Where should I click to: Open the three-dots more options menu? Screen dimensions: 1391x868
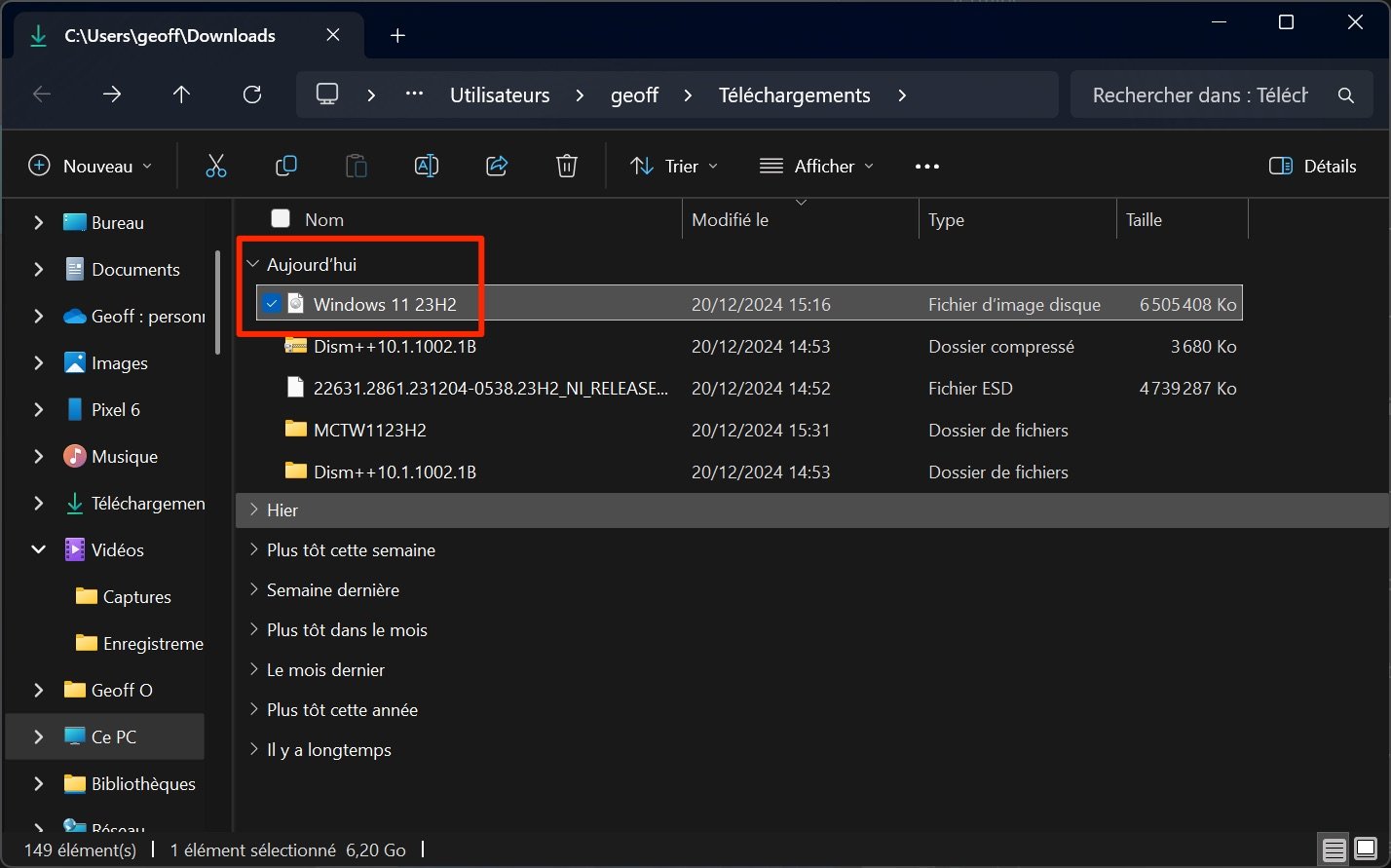(x=927, y=167)
